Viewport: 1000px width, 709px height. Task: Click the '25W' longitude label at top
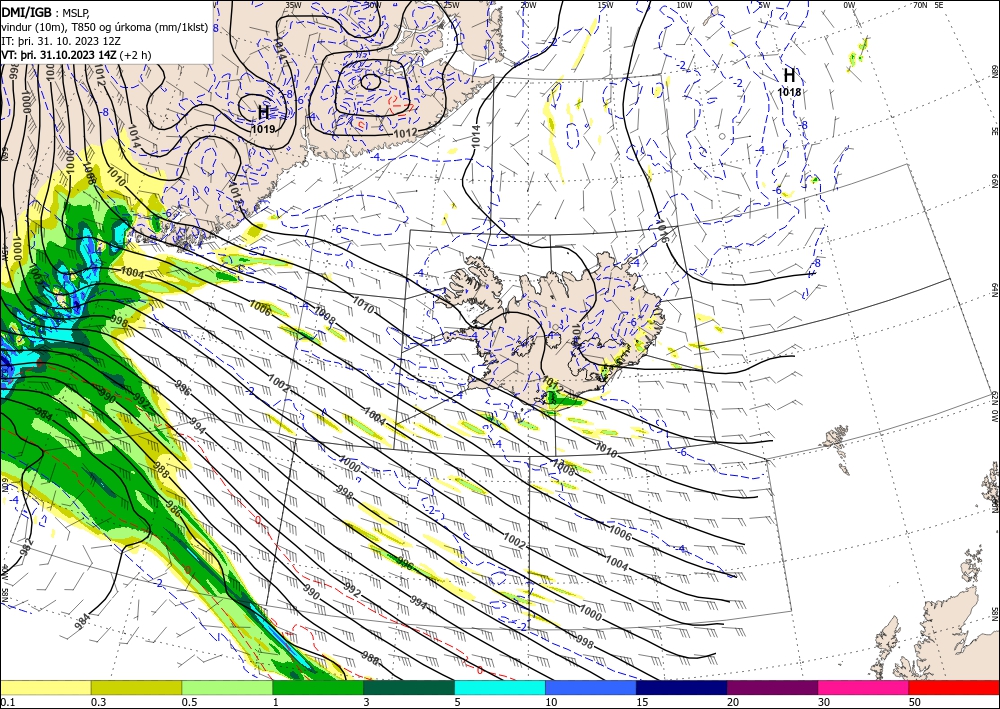click(450, 5)
